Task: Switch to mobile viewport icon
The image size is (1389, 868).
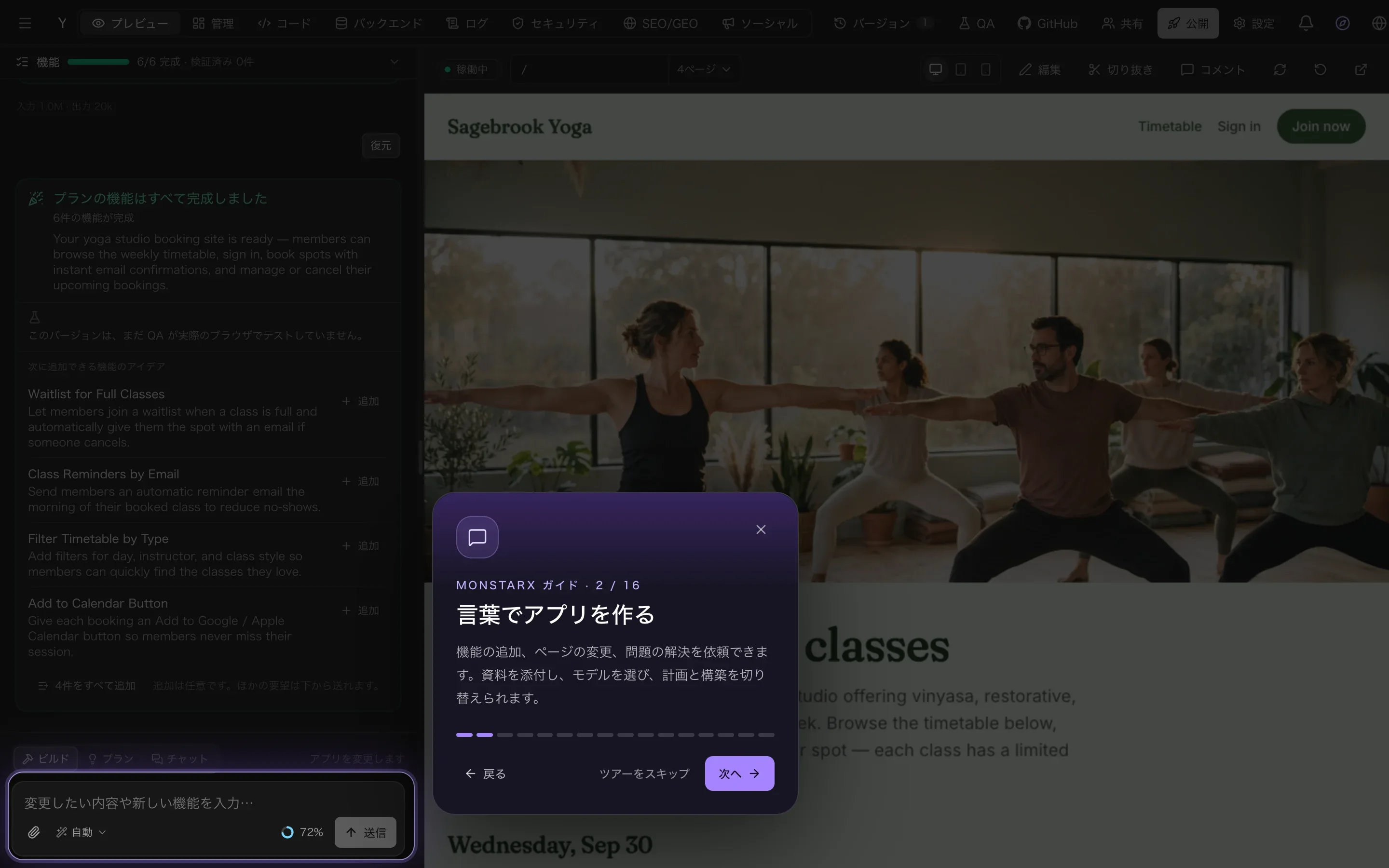Action: tap(985, 69)
